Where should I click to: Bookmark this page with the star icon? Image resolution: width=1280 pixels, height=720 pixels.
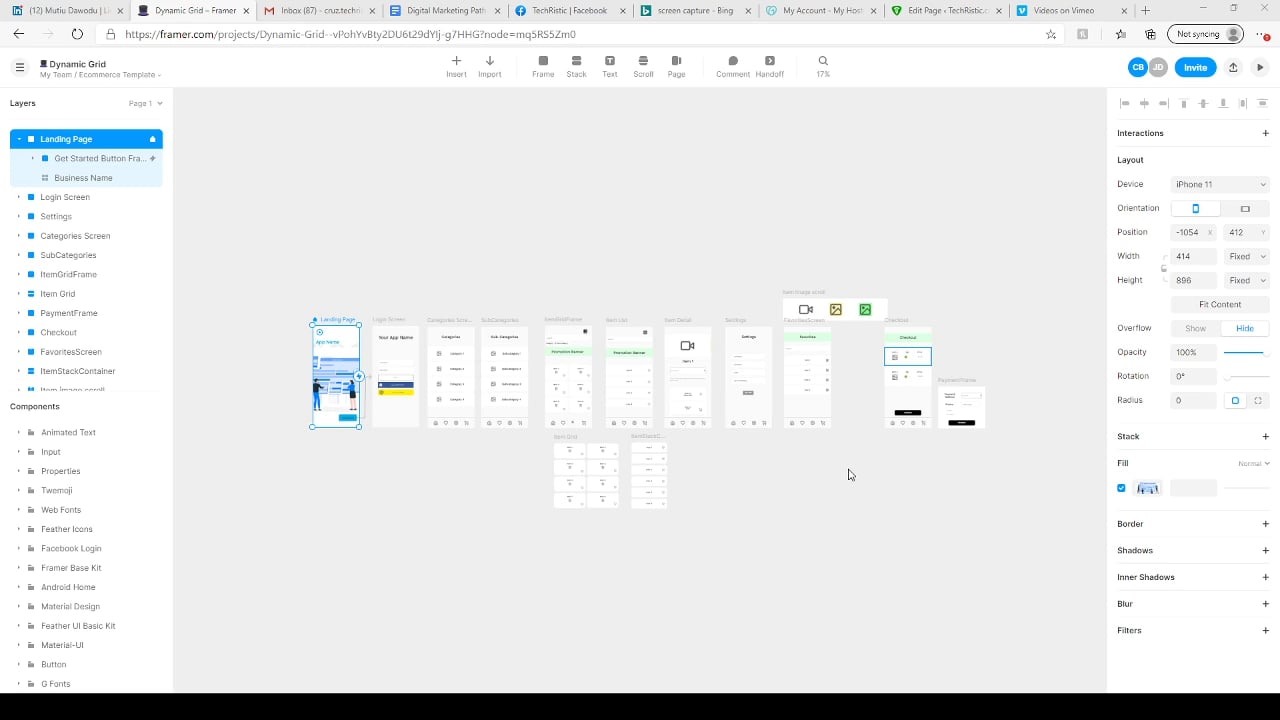point(1050,34)
